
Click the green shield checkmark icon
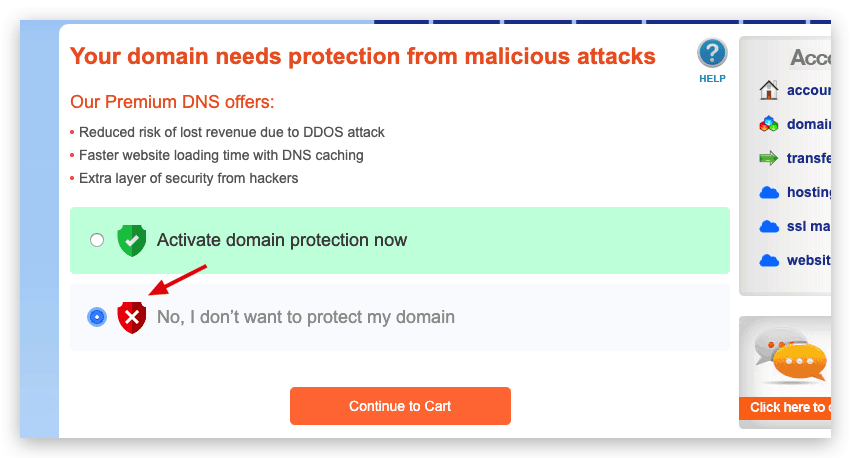click(x=132, y=241)
